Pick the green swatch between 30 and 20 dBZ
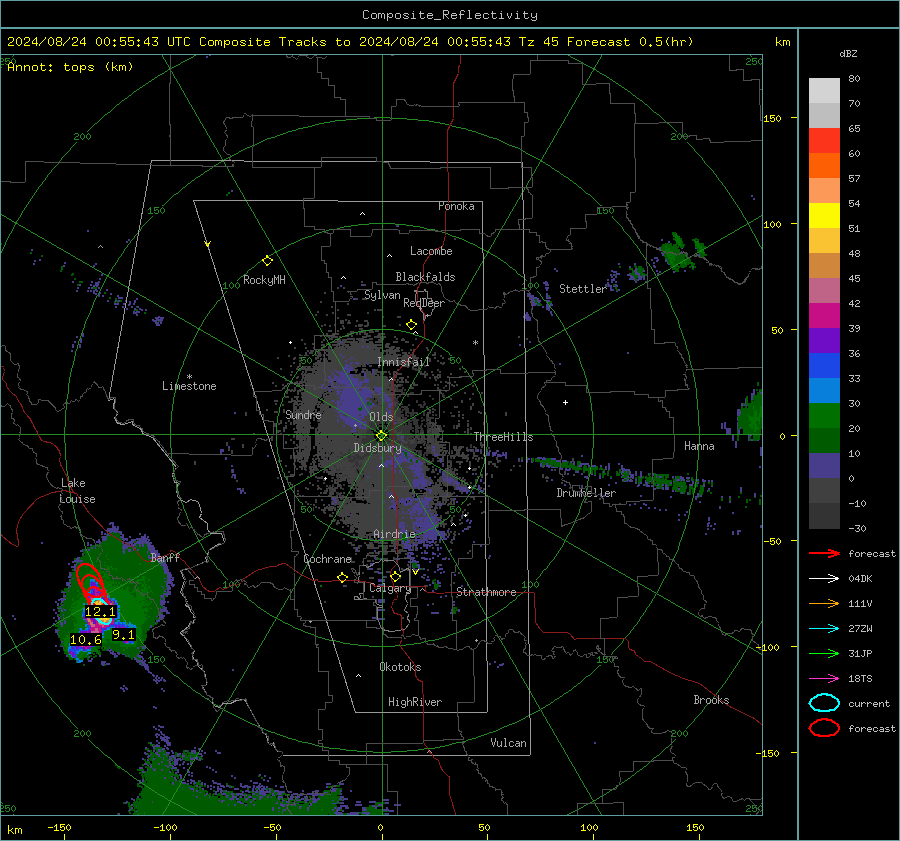The width and height of the screenshot is (900, 841). pos(824,416)
